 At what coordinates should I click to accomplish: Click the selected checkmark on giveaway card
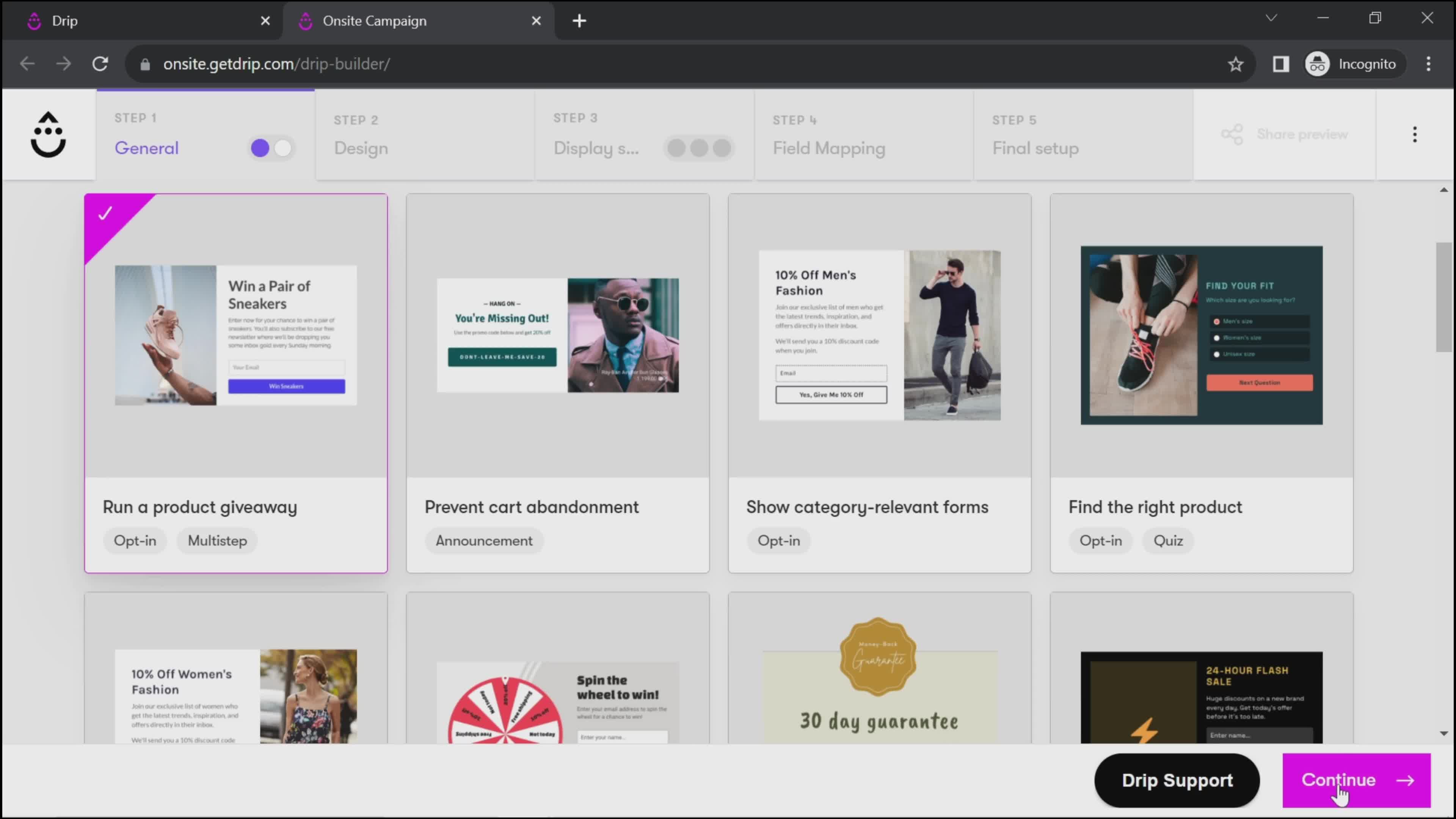pos(105,213)
